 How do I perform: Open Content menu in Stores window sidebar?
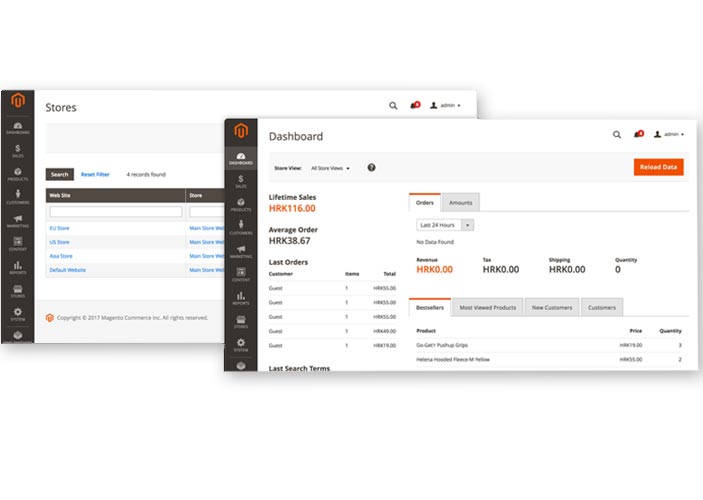pyautogui.click(x=18, y=244)
